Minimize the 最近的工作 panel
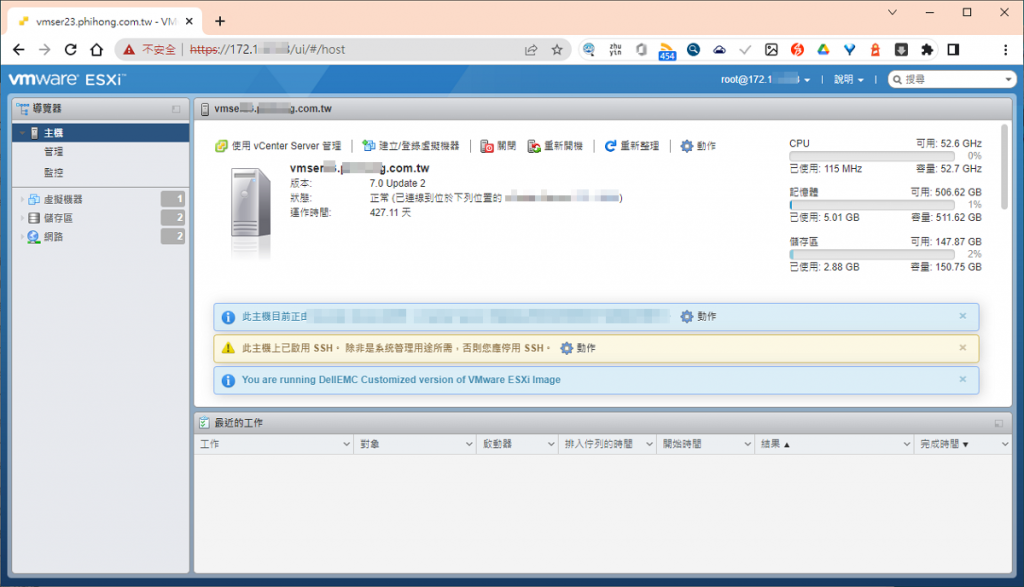The width and height of the screenshot is (1024, 587). pyautogui.click(x=999, y=423)
